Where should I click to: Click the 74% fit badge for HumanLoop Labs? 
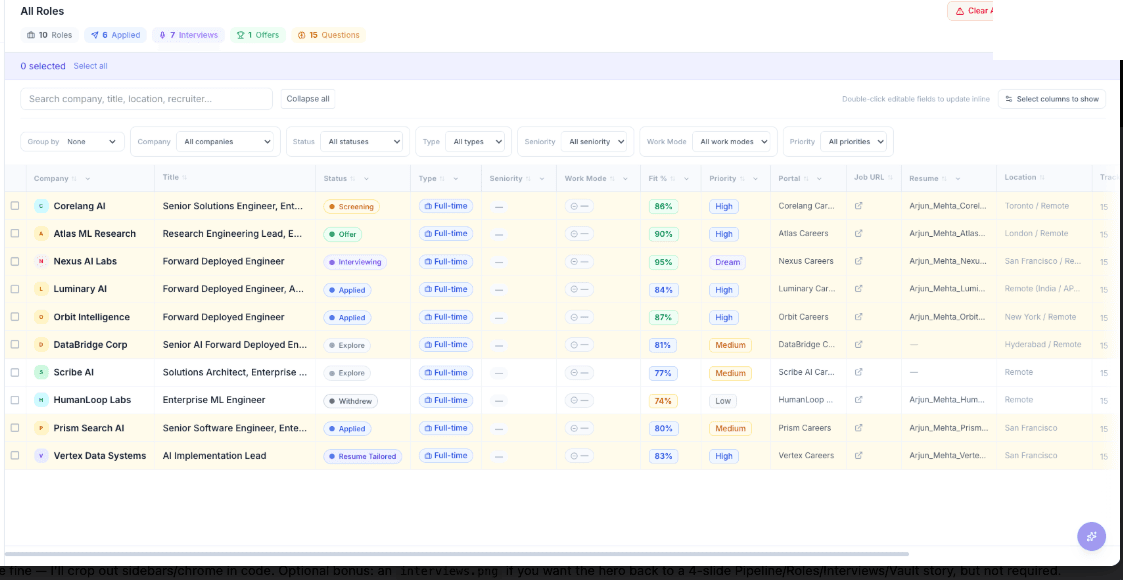[x=663, y=401]
